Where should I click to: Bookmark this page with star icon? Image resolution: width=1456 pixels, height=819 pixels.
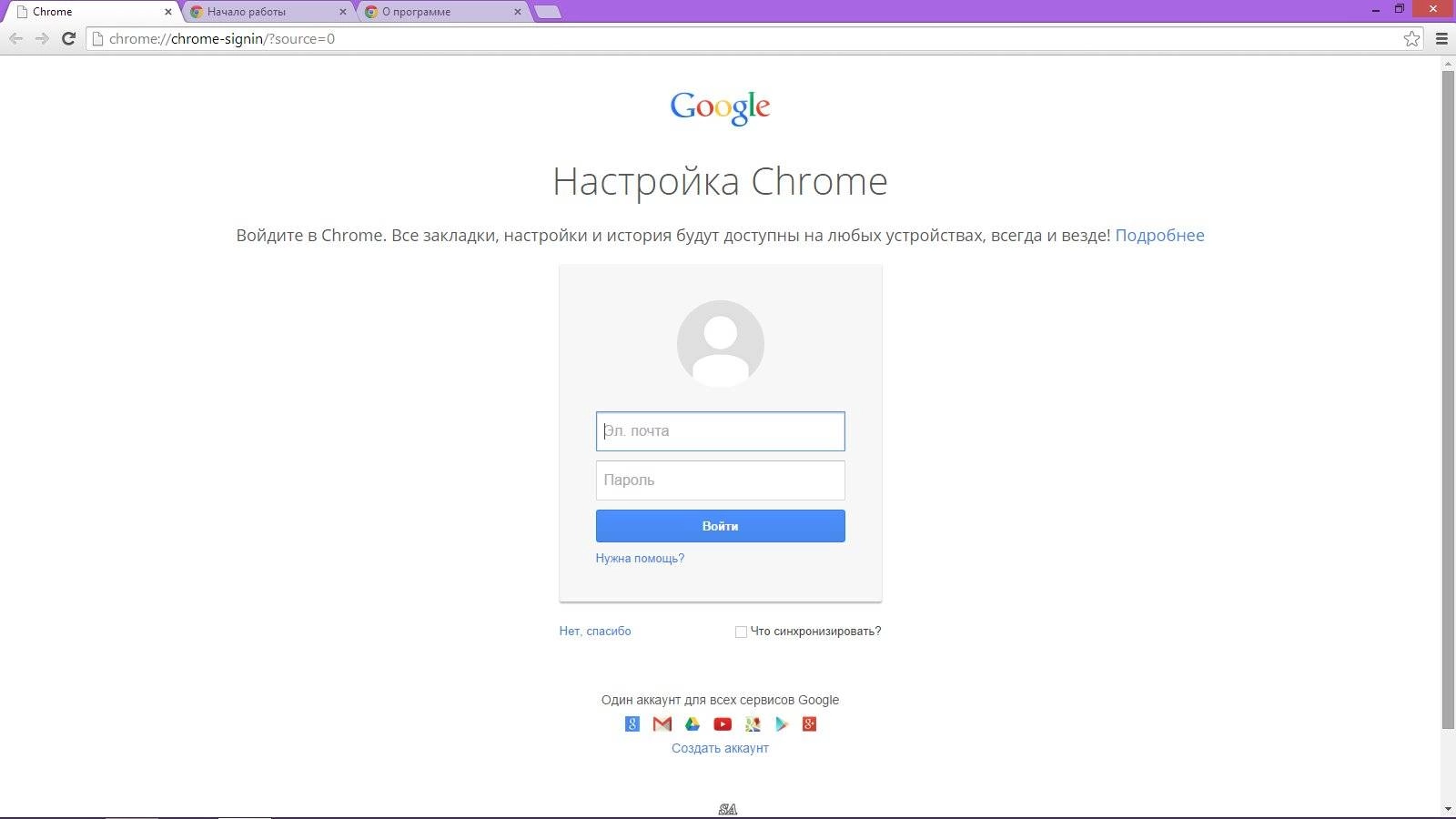1411,38
